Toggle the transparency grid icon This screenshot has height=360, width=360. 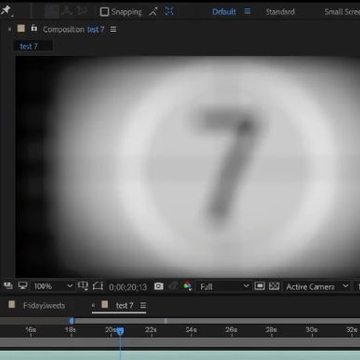(274, 286)
